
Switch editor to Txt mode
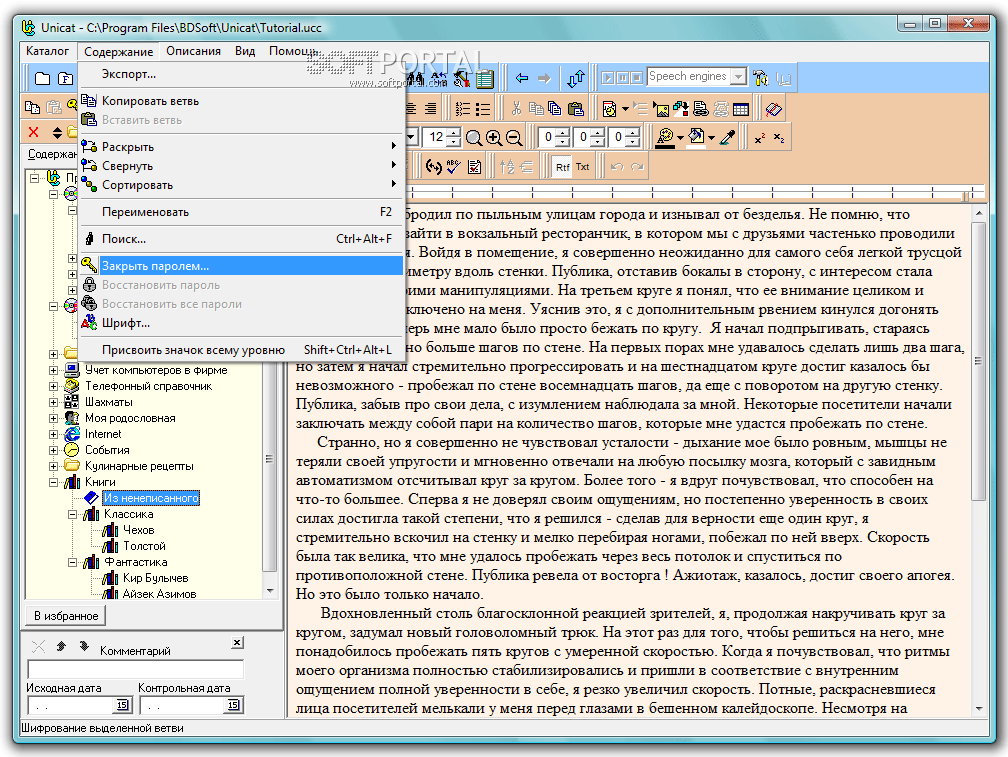(582, 167)
